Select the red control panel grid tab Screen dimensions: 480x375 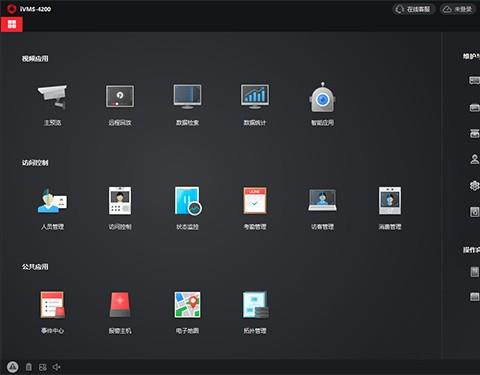(12, 24)
